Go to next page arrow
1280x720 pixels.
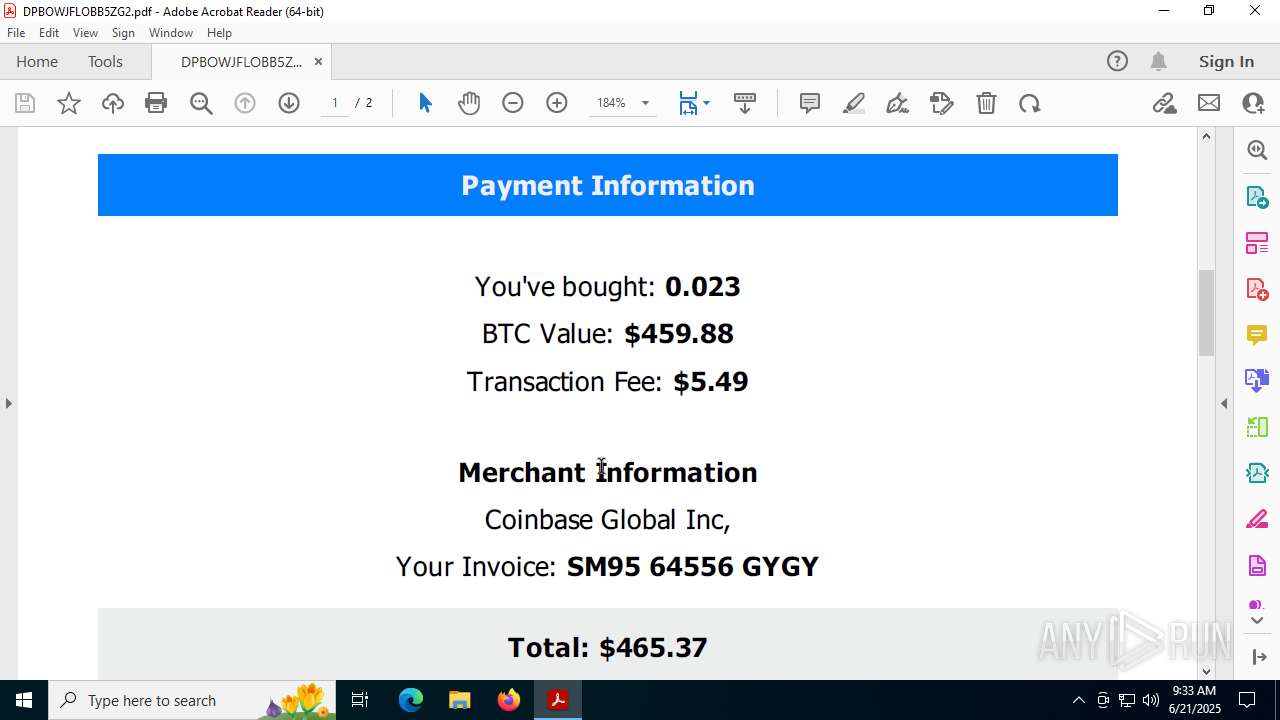tap(289, 103)
